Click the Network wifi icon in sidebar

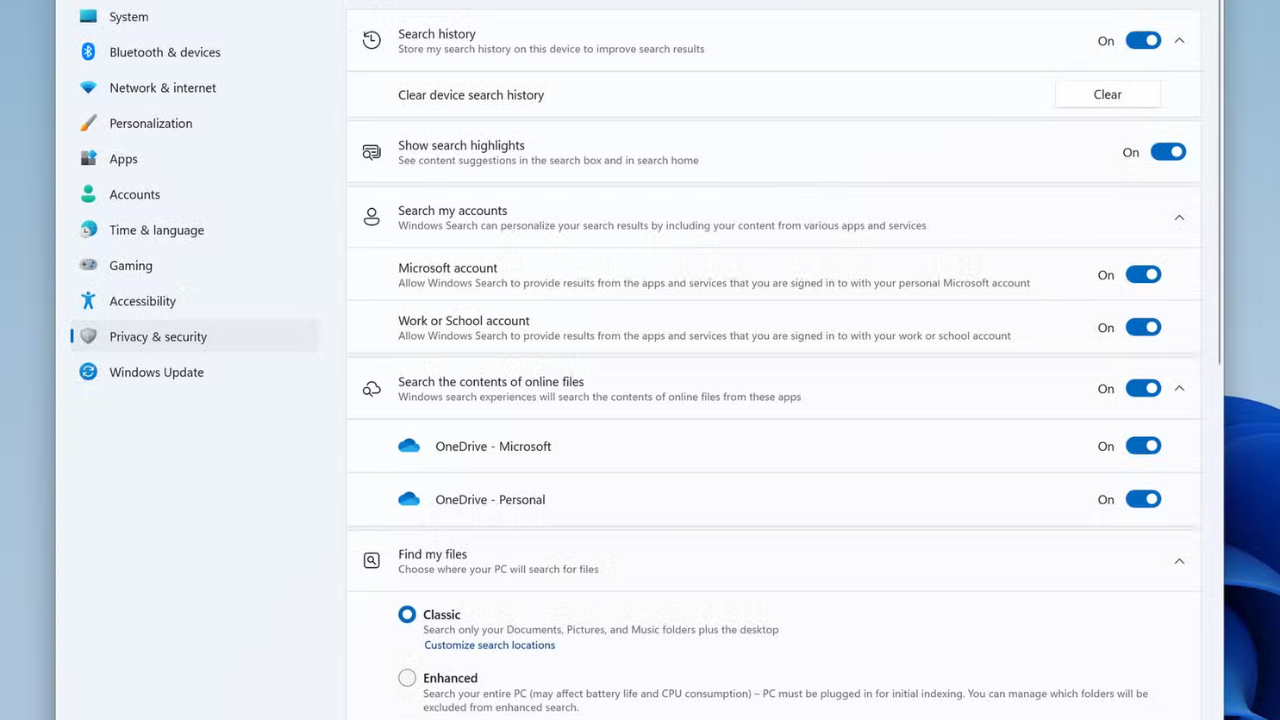pos(88,88)
